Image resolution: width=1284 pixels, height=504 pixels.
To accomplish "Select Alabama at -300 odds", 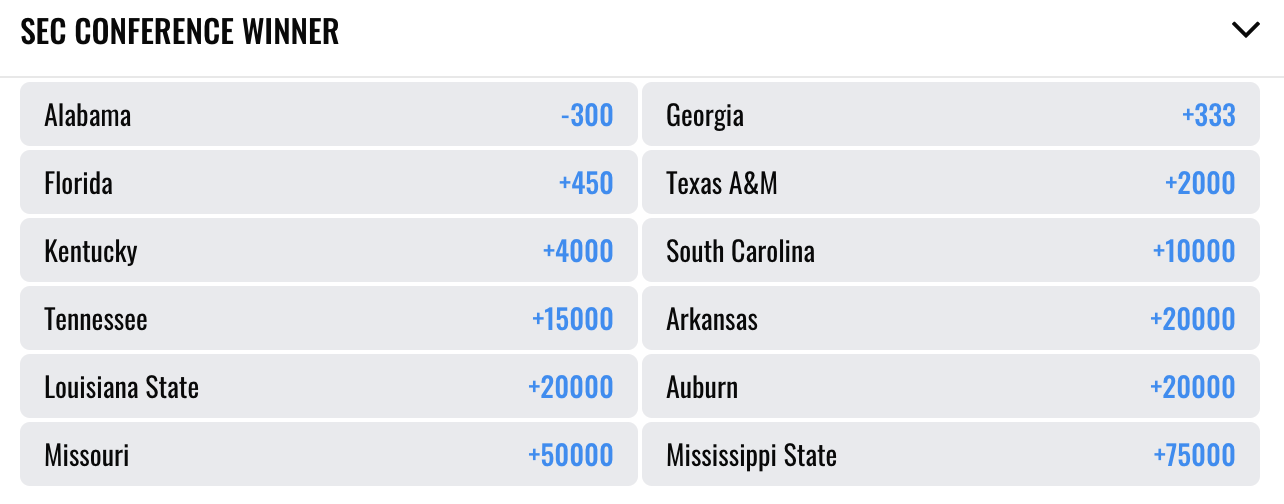I will point(329,115).
